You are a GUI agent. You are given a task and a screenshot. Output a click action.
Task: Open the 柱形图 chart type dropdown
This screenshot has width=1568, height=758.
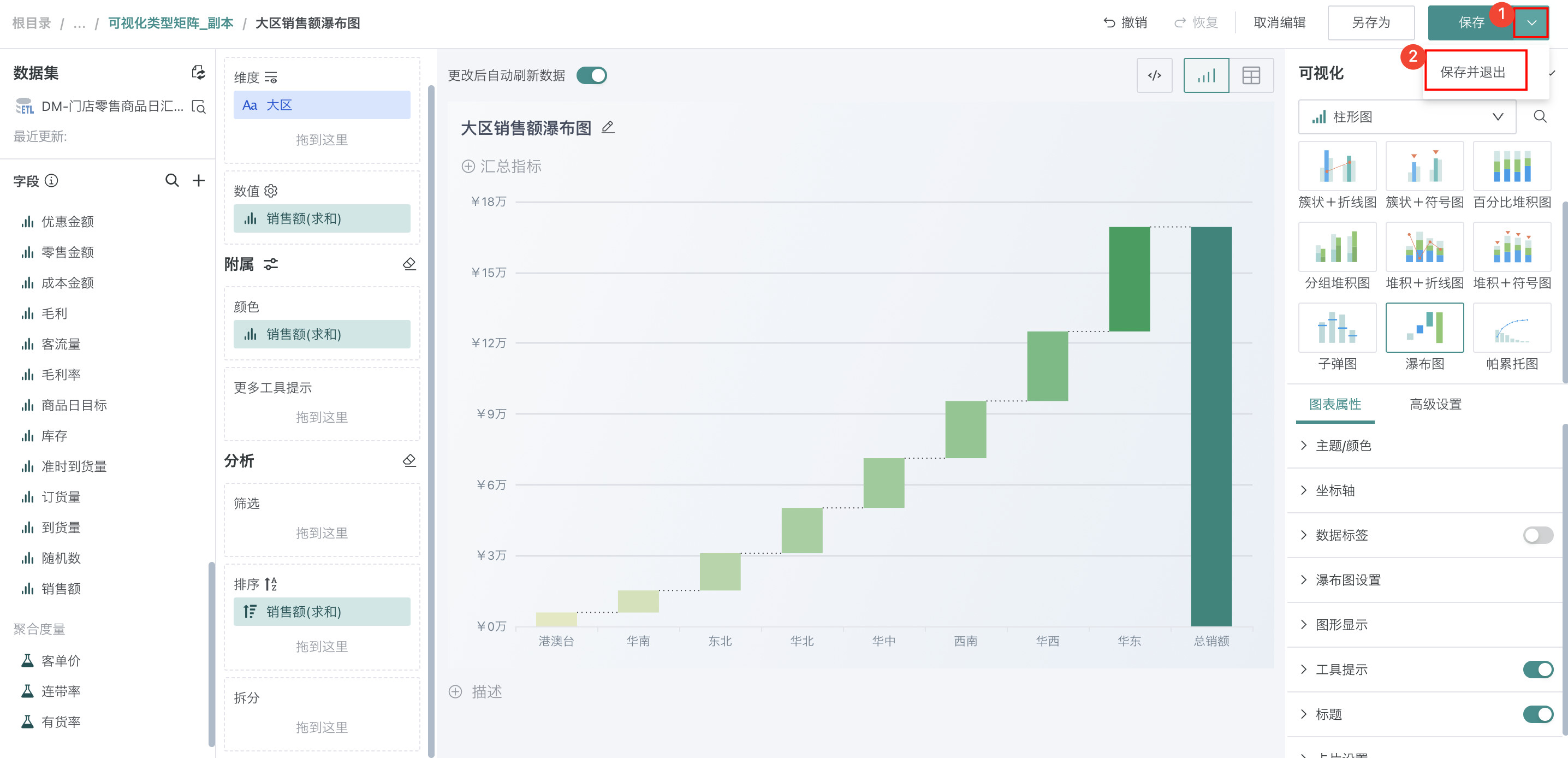[1407, 117]
